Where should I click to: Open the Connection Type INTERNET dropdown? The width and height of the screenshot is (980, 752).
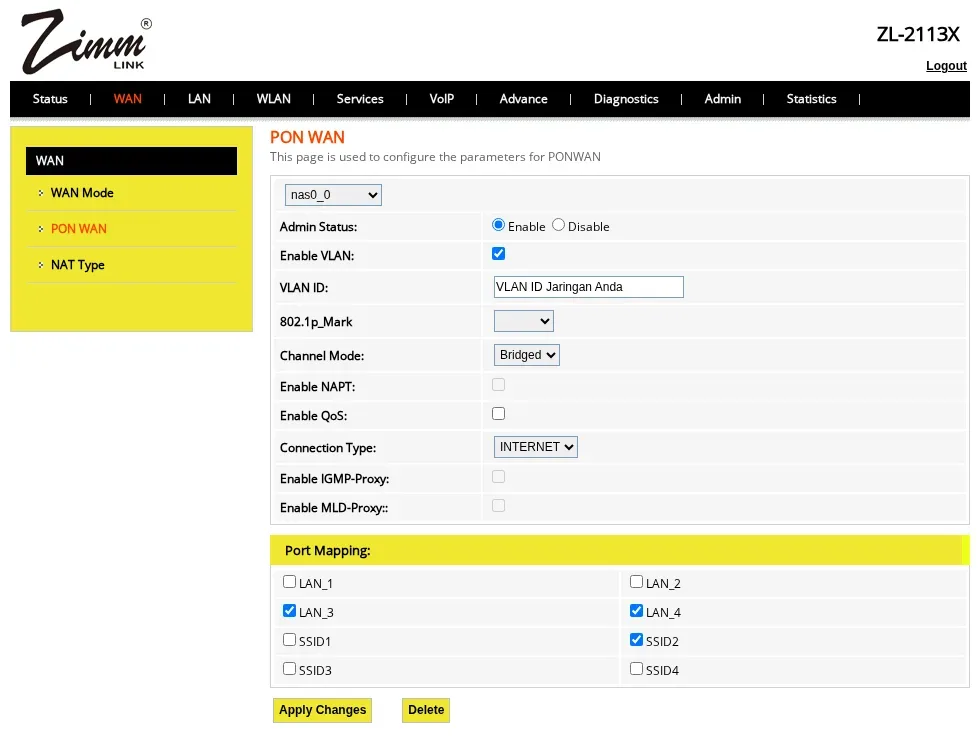point(536,447)
